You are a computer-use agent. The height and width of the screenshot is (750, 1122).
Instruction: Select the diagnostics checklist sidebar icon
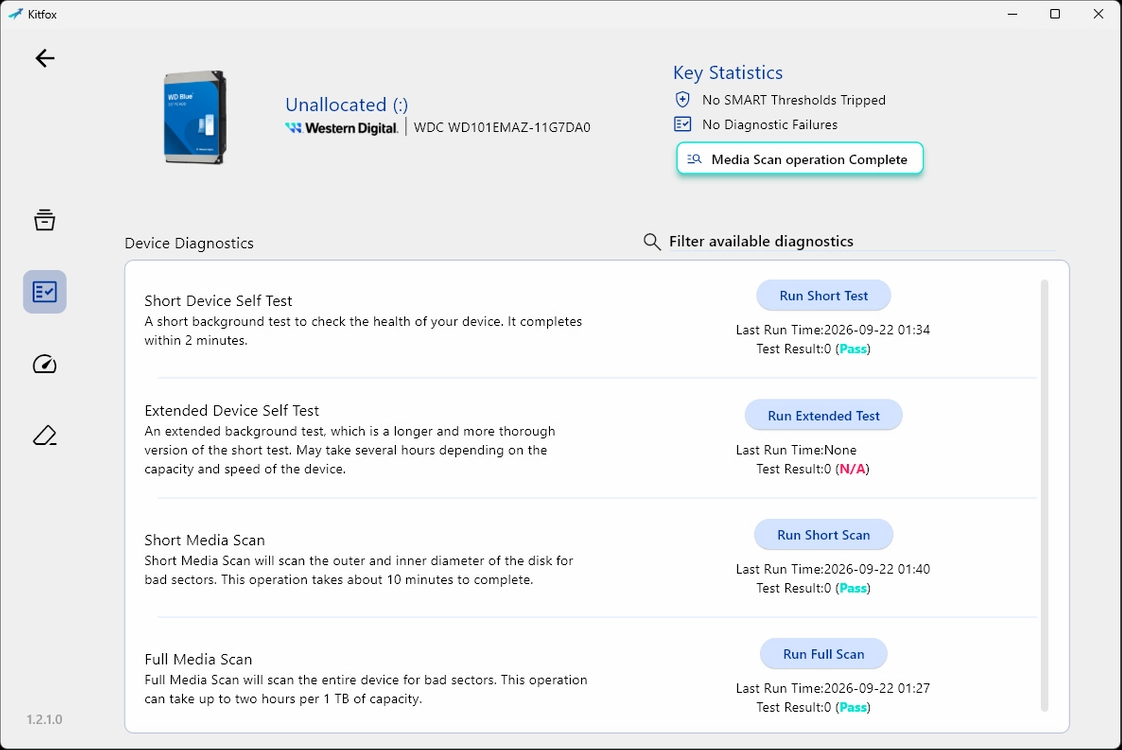pyautogui.click(x=44, y=291)
